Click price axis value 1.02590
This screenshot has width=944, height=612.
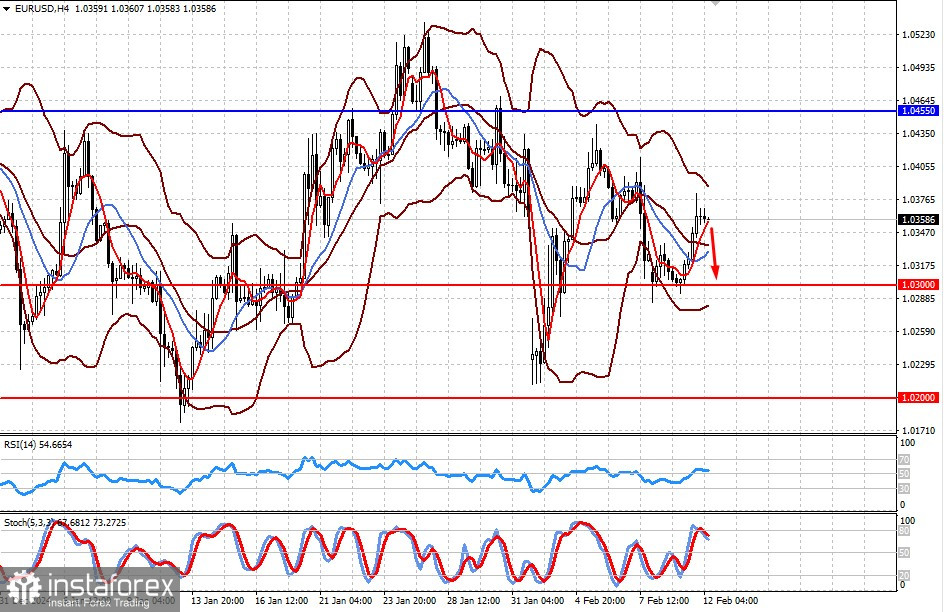(x=918, y=332)
